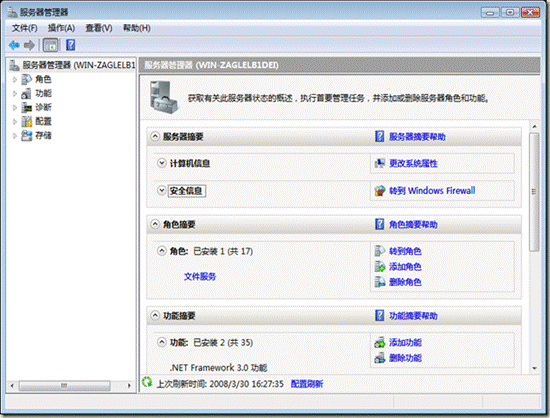Expand the 功能 tree node arrow
This screenshot has height=418, width=550.
[15, 94]
